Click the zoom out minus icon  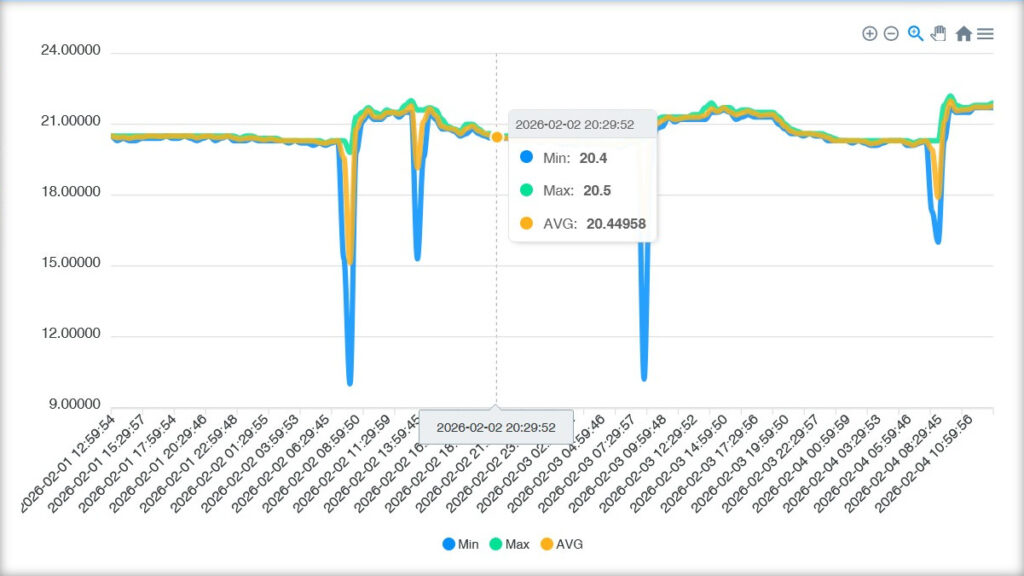[x=891, y=34]
